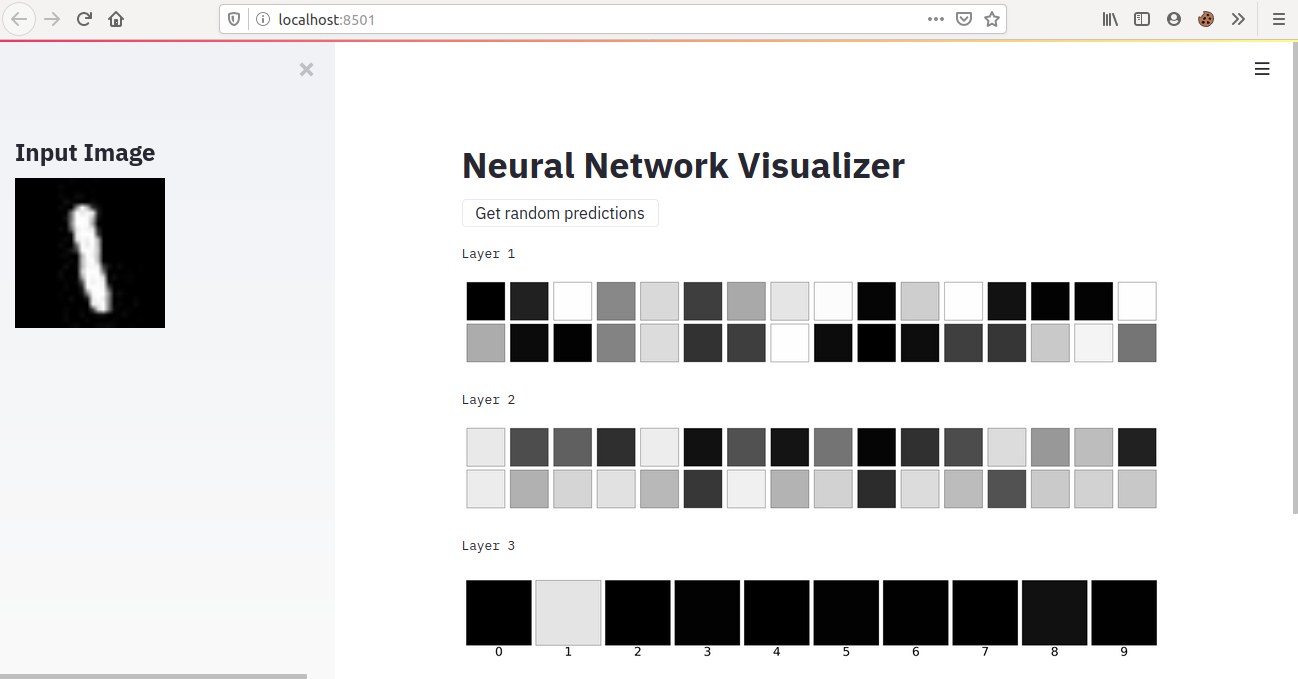
Task: Open the Firefox account icon
Action: point(1174,19)
